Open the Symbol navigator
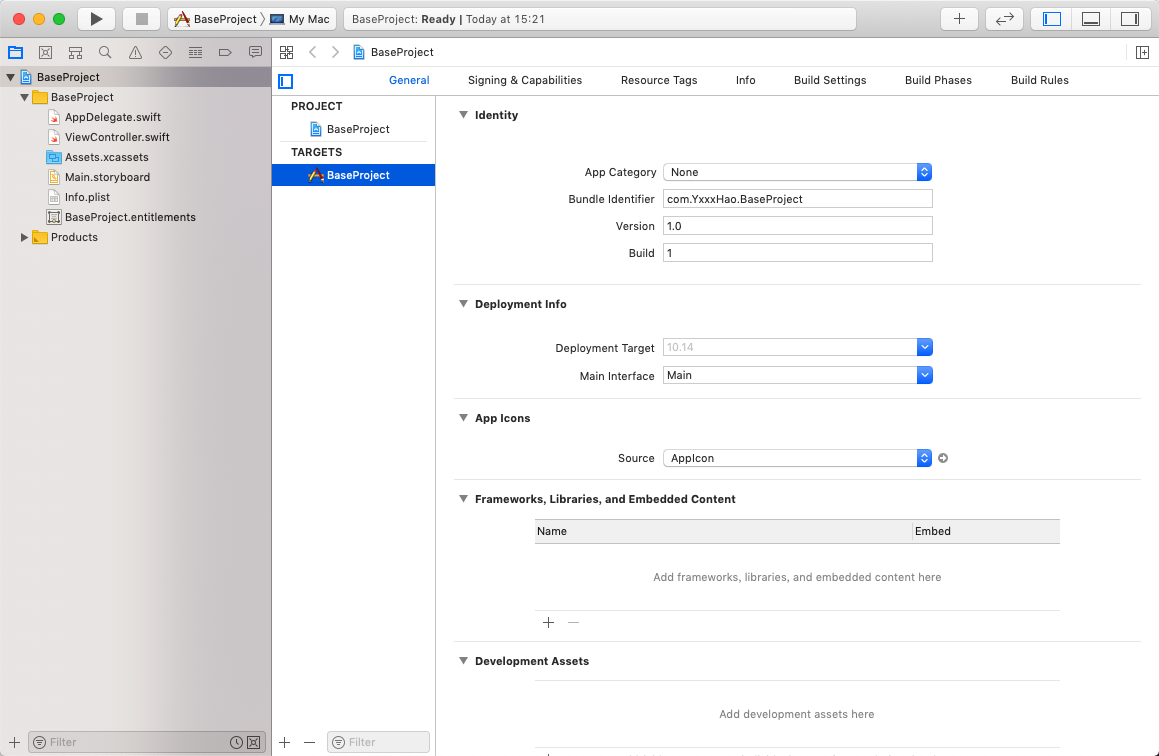Viewport: 1159px width, 756px height. [75, 52]
